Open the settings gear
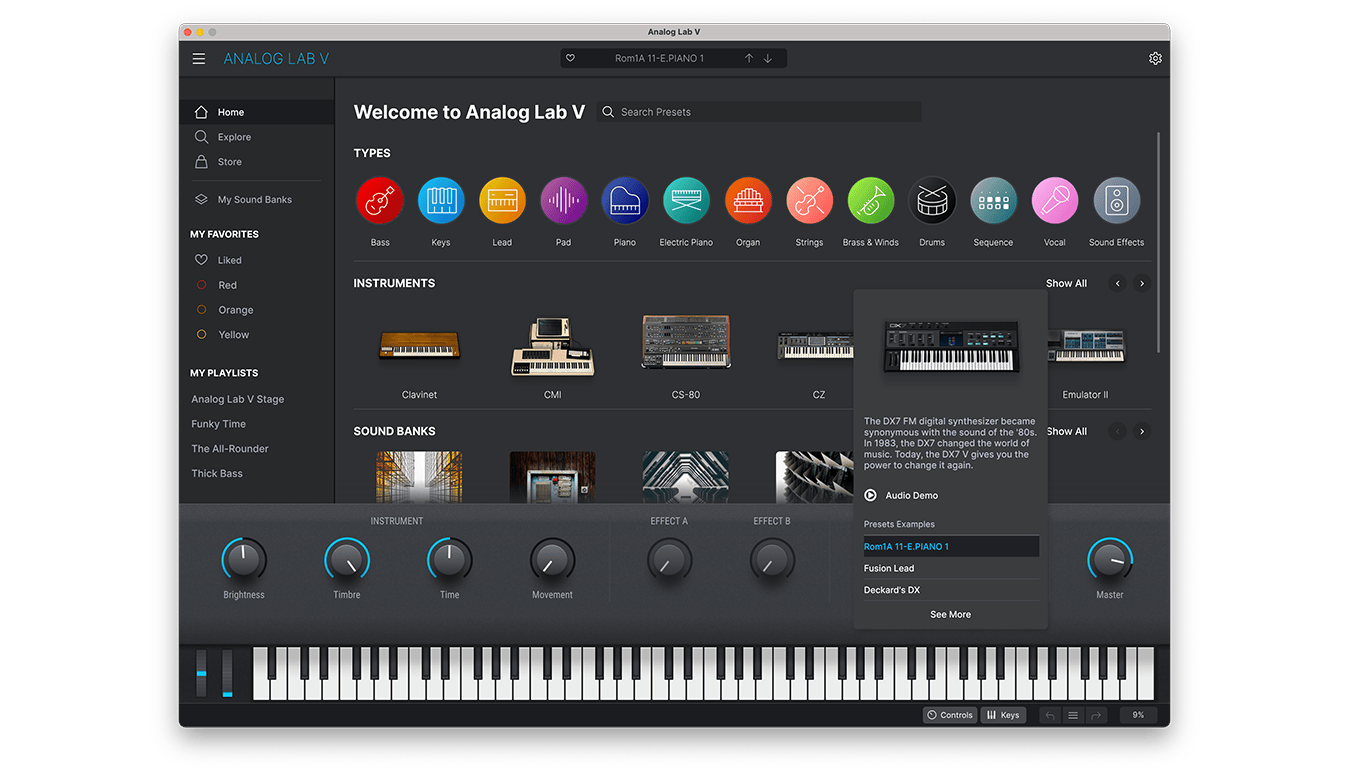Viewport: 1349px width, 773px height. [x=1155, y=58]
